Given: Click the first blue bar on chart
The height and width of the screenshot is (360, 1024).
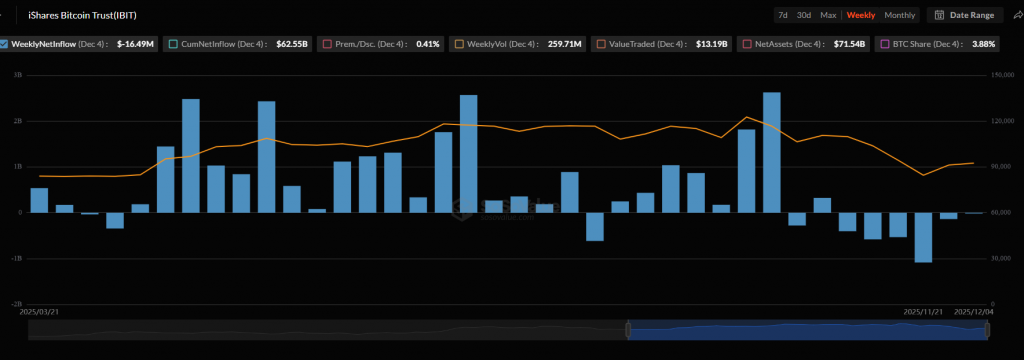Looking at the screenshot, I should 39,200.
